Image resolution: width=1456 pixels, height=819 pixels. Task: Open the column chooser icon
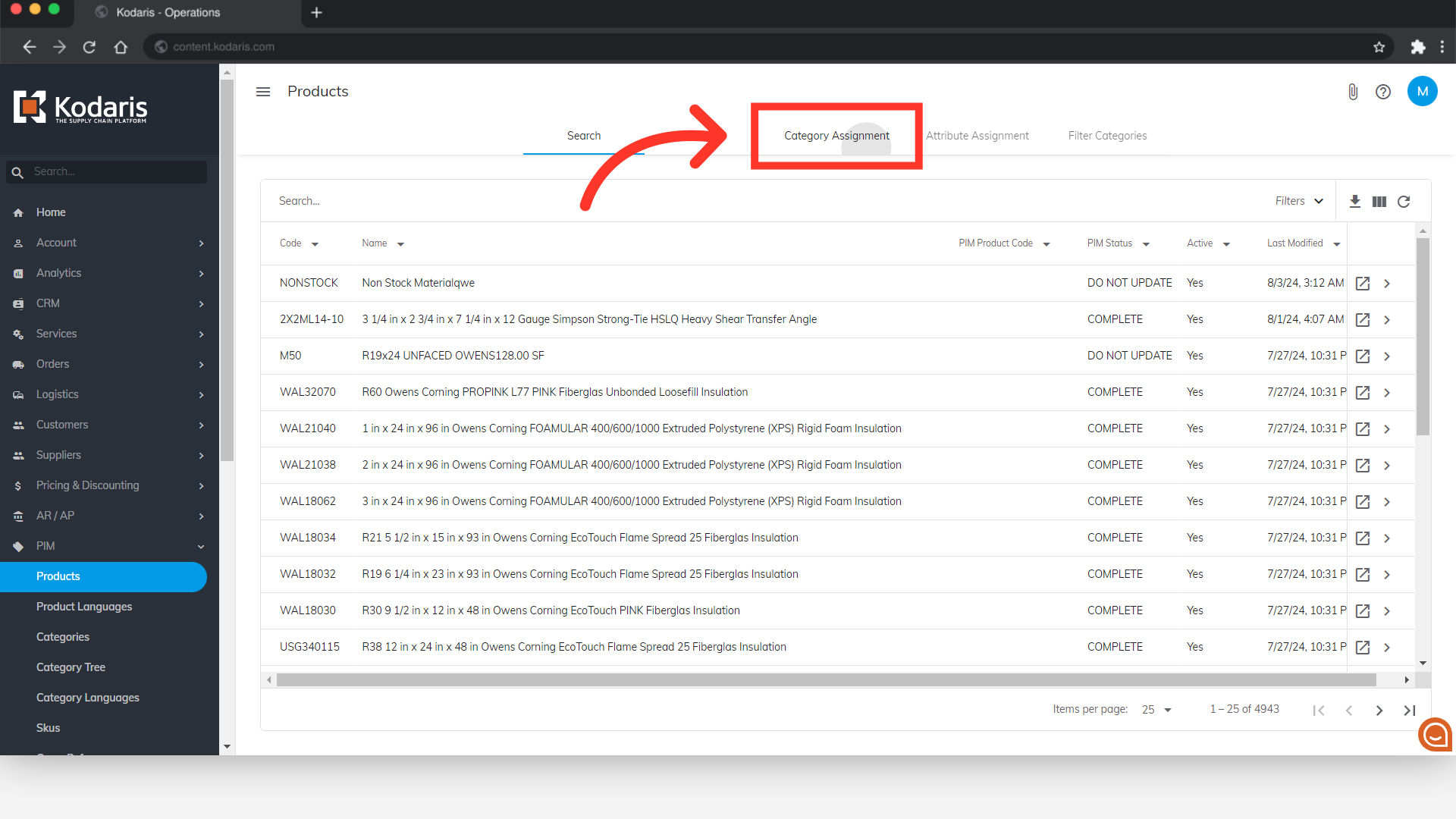(x=1379, y=201)
